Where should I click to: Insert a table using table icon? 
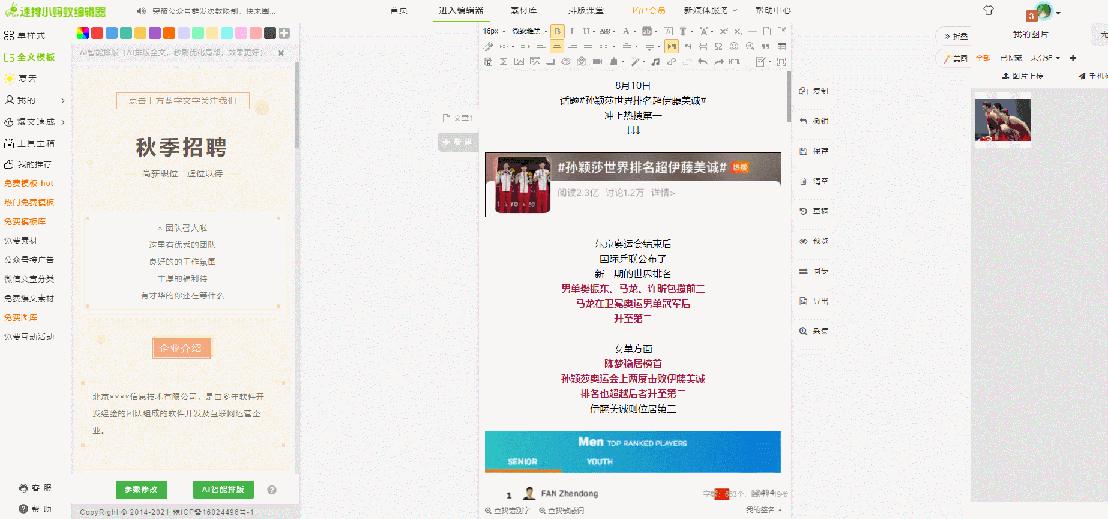pos(782,46)
